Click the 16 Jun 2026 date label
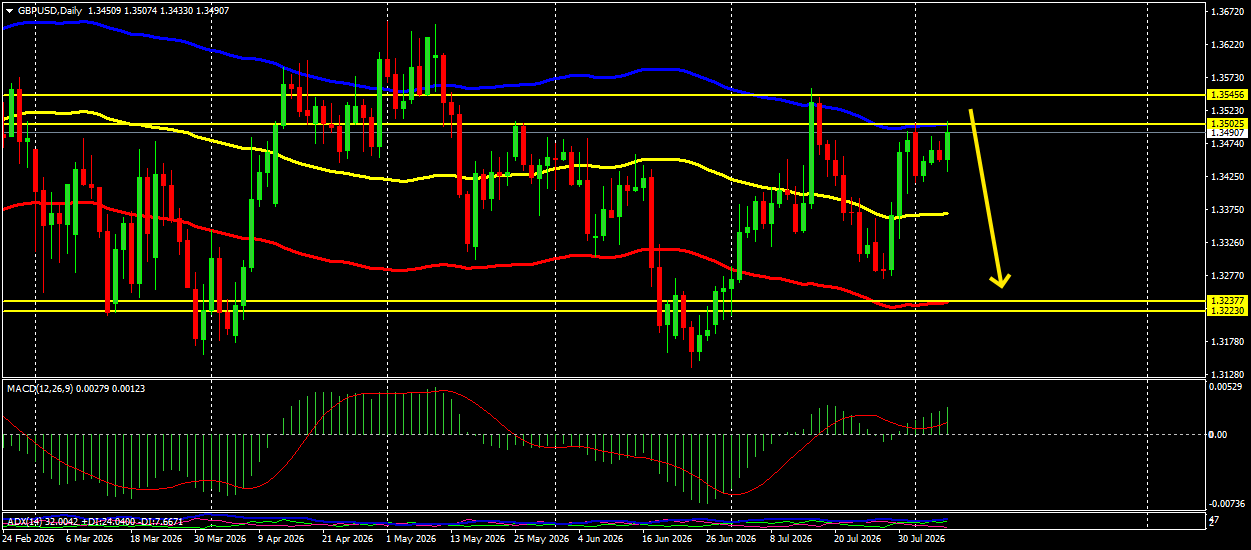 pyautogui.click(x=667, y=538)
